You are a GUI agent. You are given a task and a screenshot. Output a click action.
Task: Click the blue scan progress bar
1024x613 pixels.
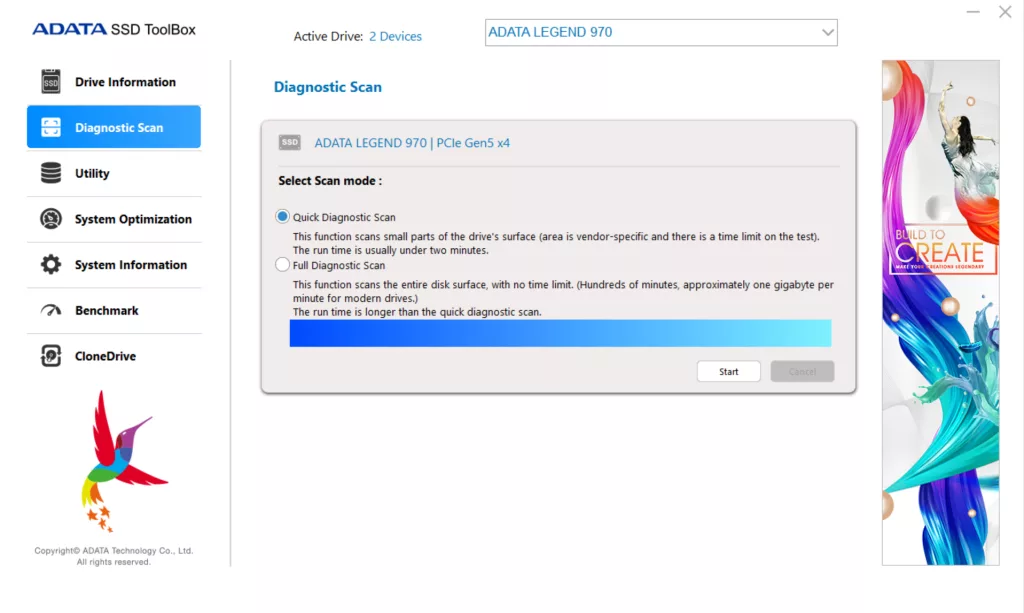(x=560, y=333)
